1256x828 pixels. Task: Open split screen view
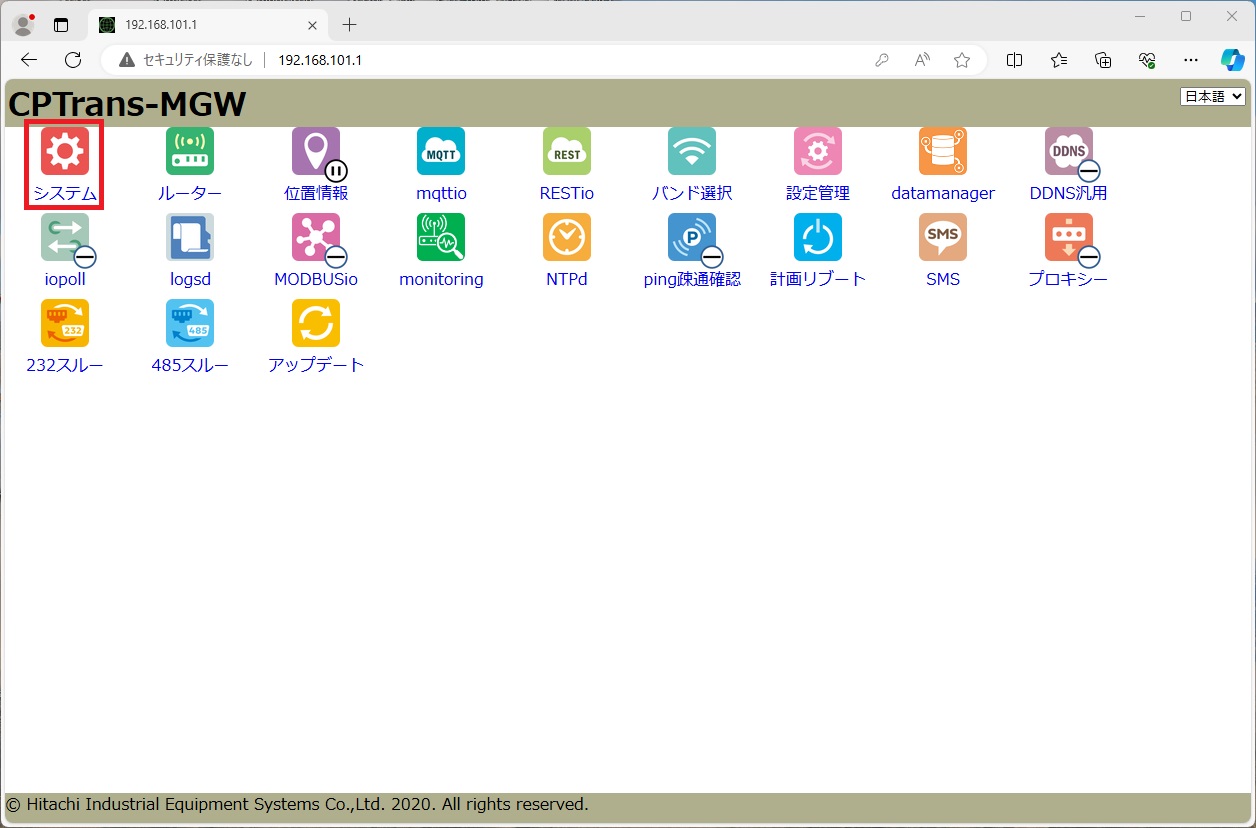[x=1014, y=60]
